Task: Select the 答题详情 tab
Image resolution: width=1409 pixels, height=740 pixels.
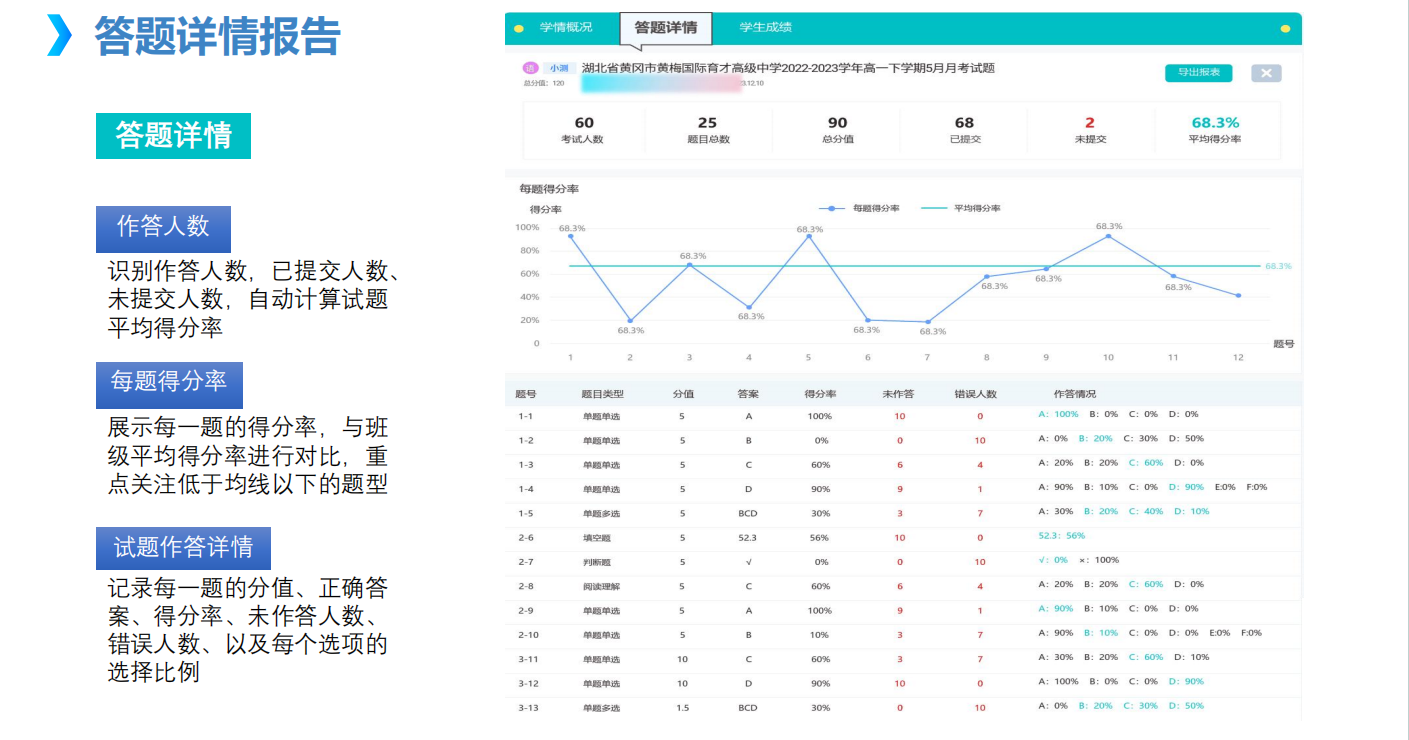Action: 666,28
